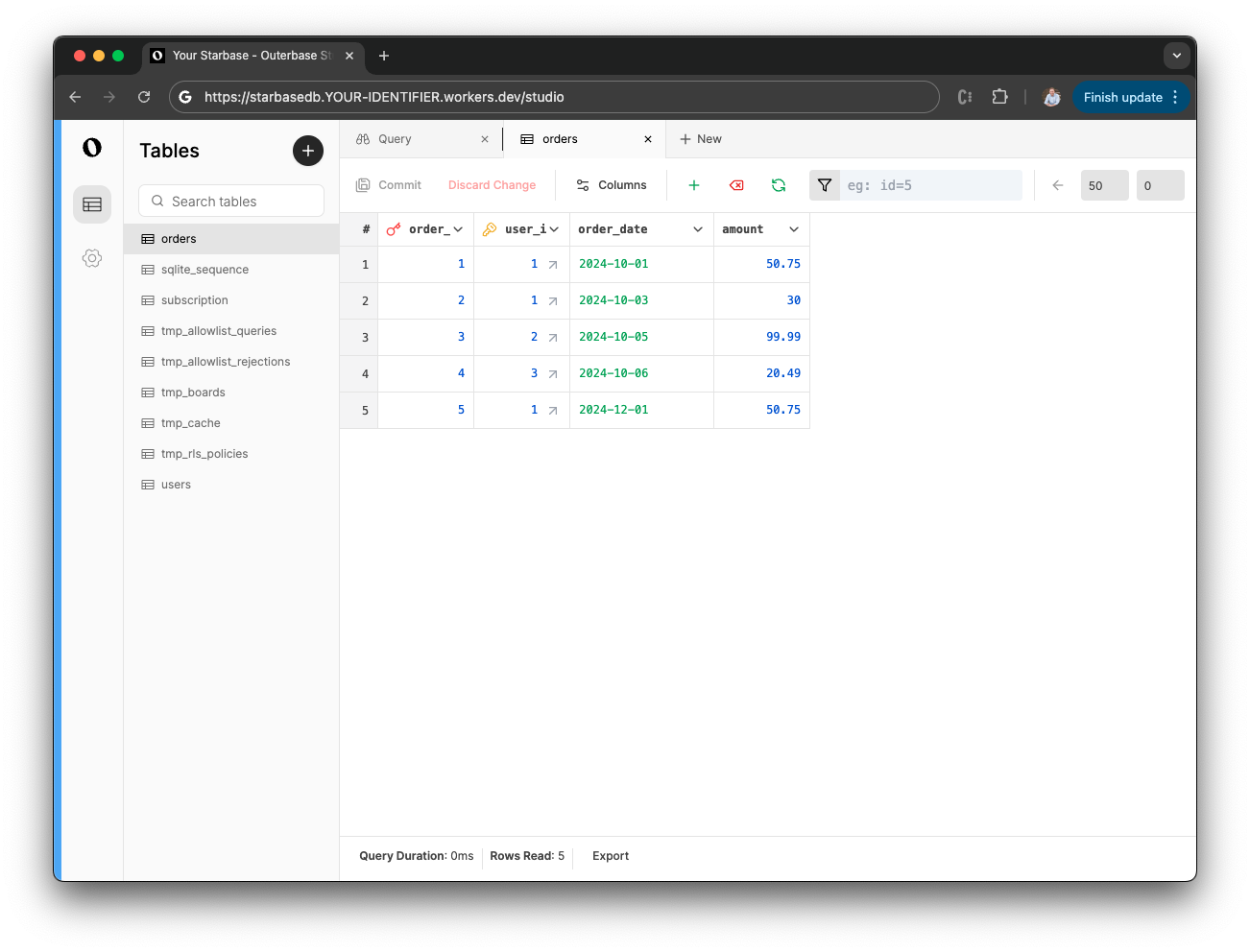Follow foreign key arrow in row 2
1250x952 pixels.
click(553, 301)
